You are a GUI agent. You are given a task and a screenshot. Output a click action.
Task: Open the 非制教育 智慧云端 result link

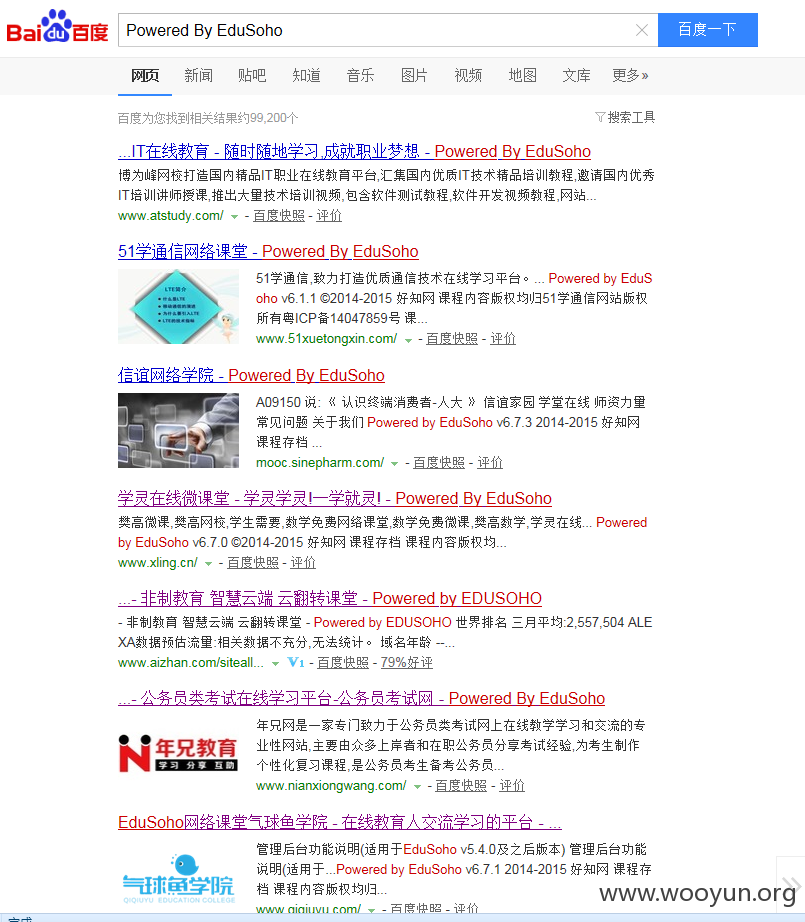[x=330, y=599]
